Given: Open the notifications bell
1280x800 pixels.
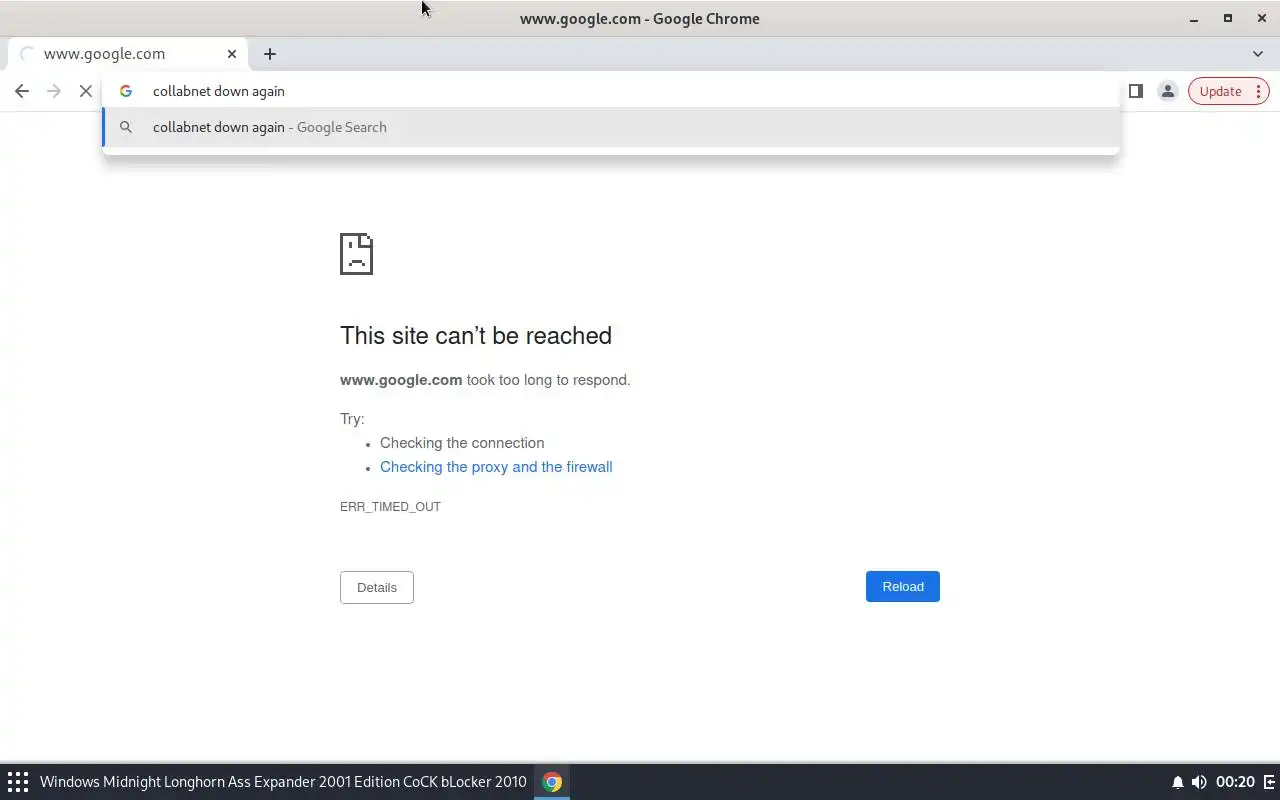Looking at the screenshot, I should (1178, 782).
